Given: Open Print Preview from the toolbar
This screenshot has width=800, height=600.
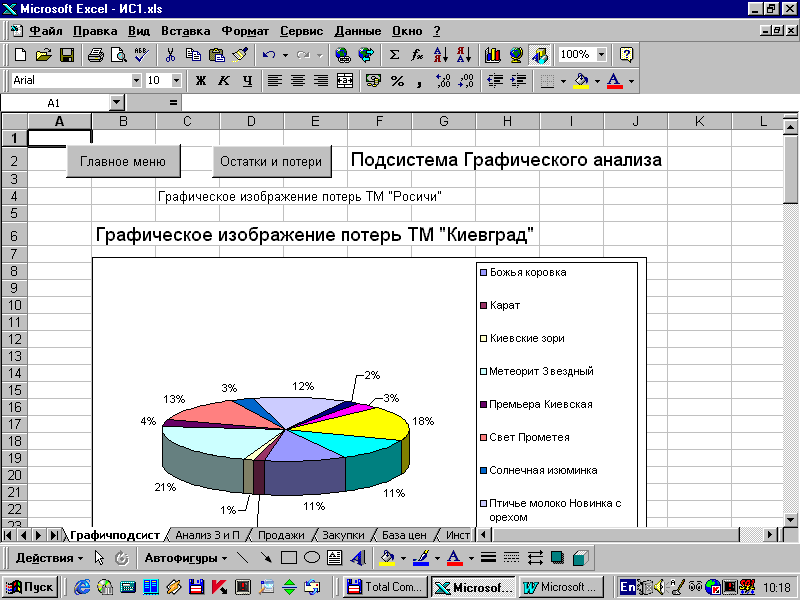Looking at the screenshot, I should pyautogui.click(x=118, y=55).
